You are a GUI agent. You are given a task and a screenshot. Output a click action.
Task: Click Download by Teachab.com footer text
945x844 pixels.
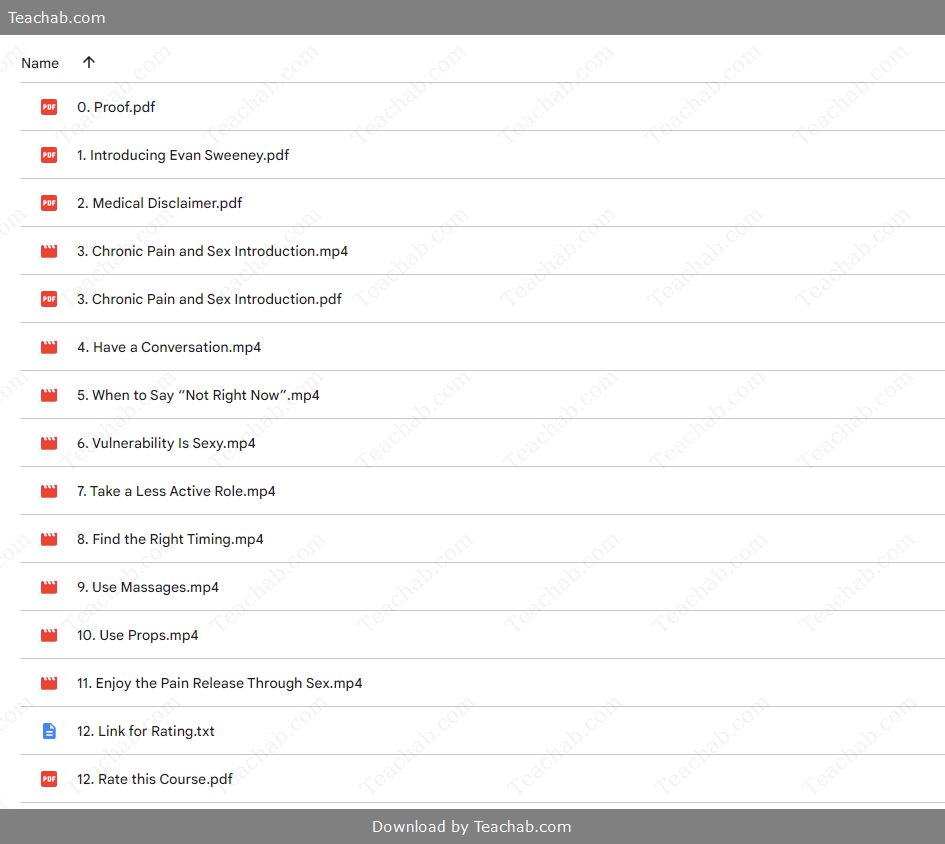pos(471,827)
